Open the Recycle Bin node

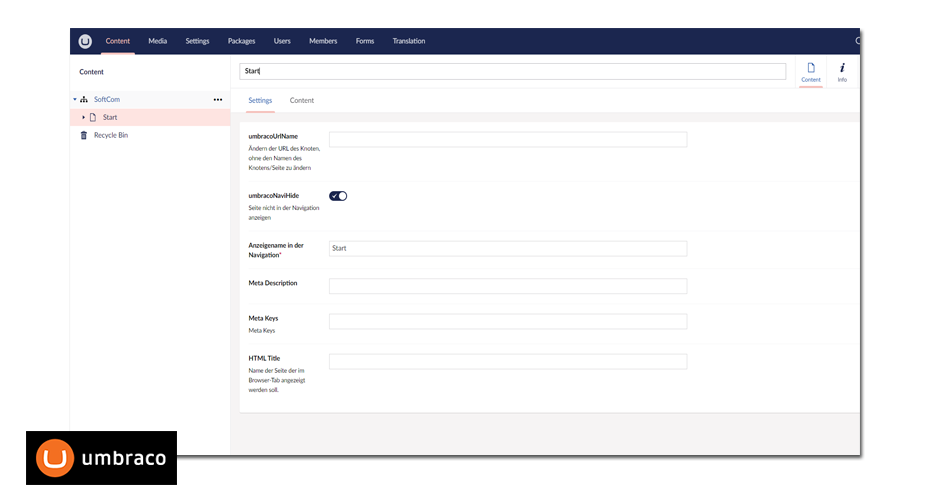point(111,135)
